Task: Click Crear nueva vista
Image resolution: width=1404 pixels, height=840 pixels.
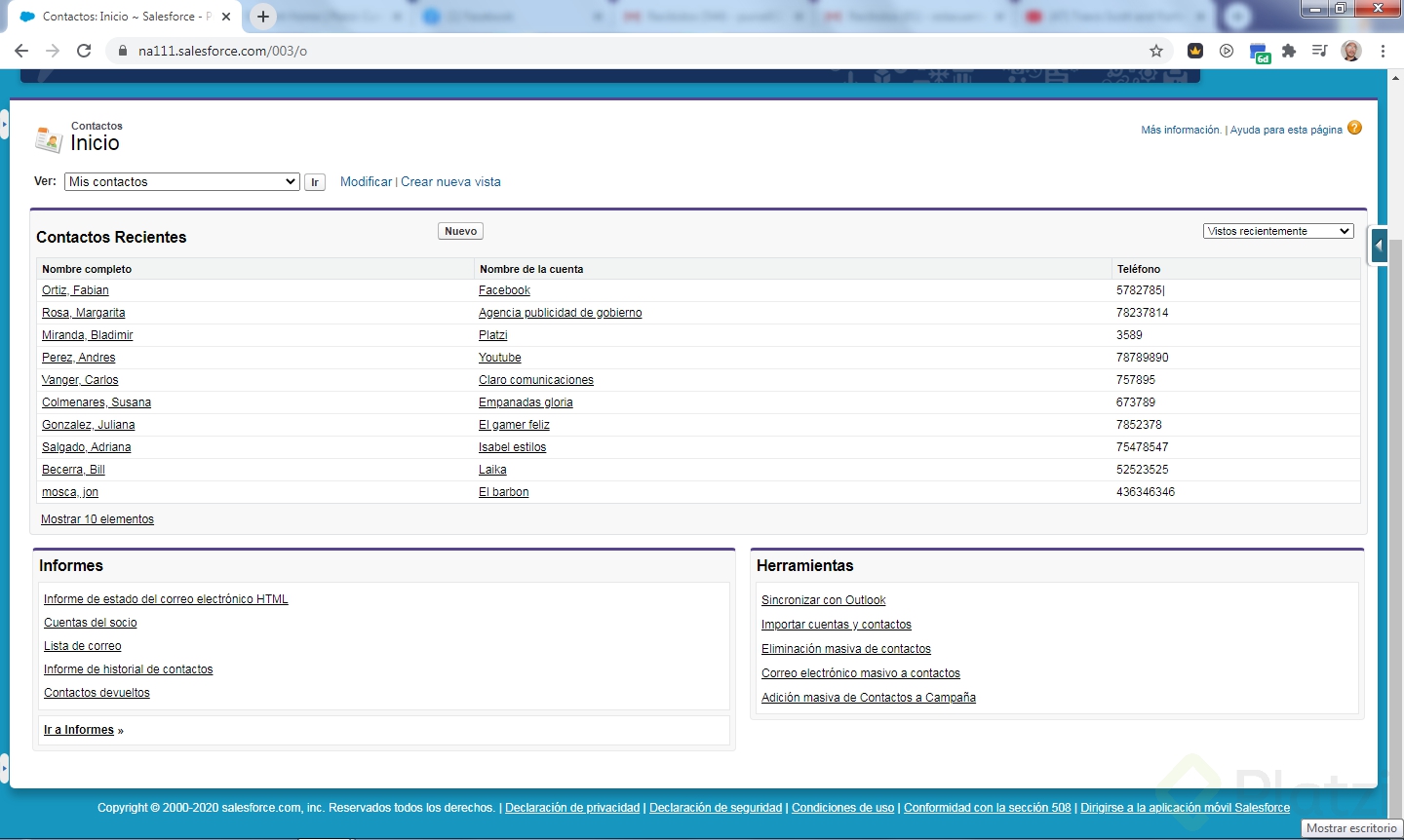Action: click(450, 182)
